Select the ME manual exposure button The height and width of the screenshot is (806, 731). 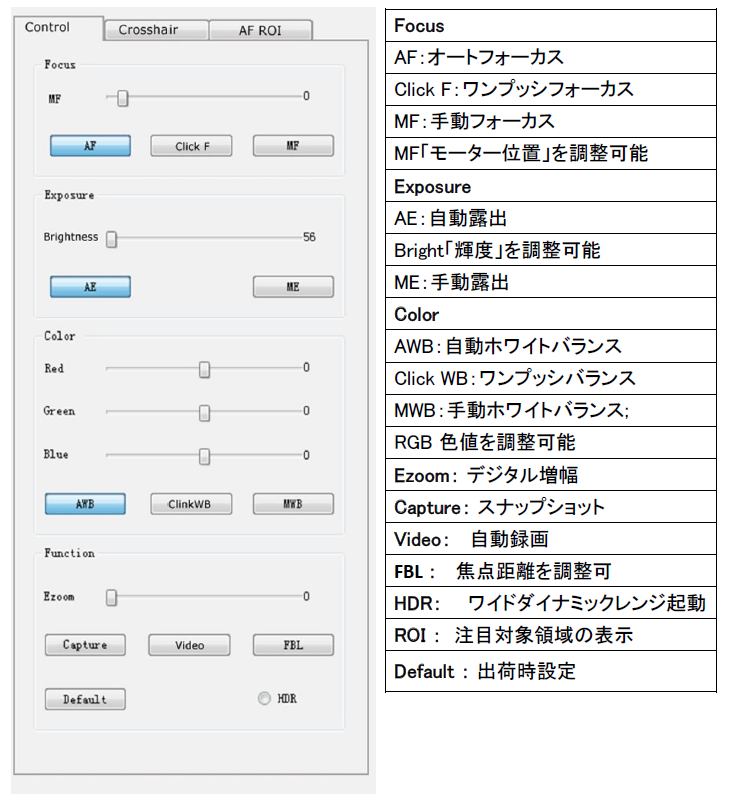pyautogui.click(x=293, y=286)
